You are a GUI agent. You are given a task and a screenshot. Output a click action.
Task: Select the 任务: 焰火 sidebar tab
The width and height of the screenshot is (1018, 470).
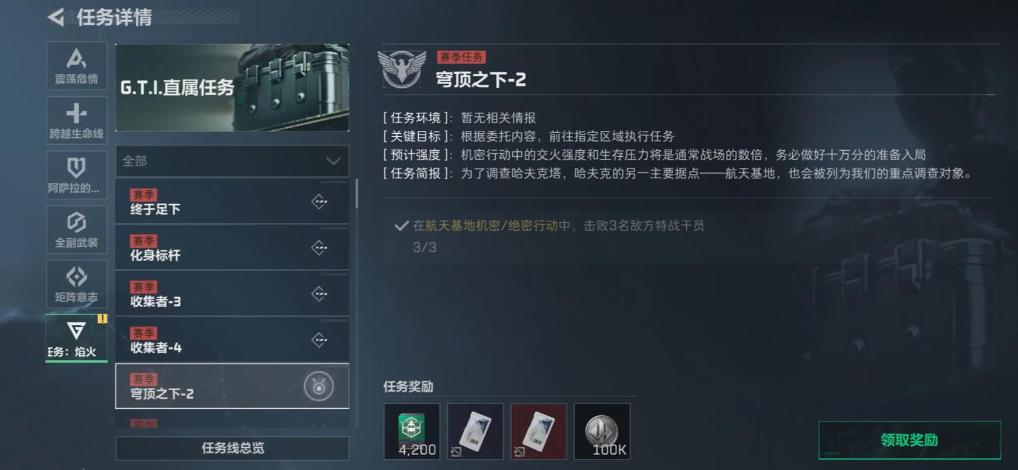tap(77, 338)
